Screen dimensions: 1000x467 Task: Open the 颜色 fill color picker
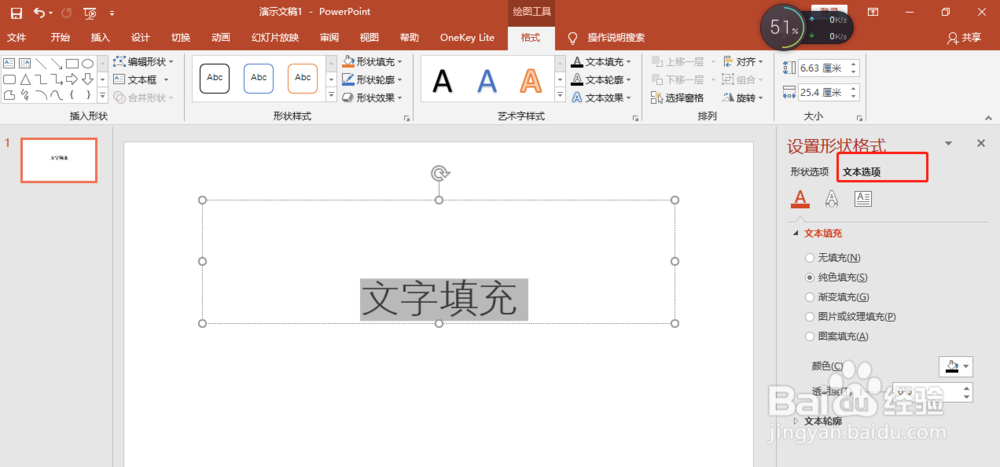pyautogui.click(x=956, y=366)
